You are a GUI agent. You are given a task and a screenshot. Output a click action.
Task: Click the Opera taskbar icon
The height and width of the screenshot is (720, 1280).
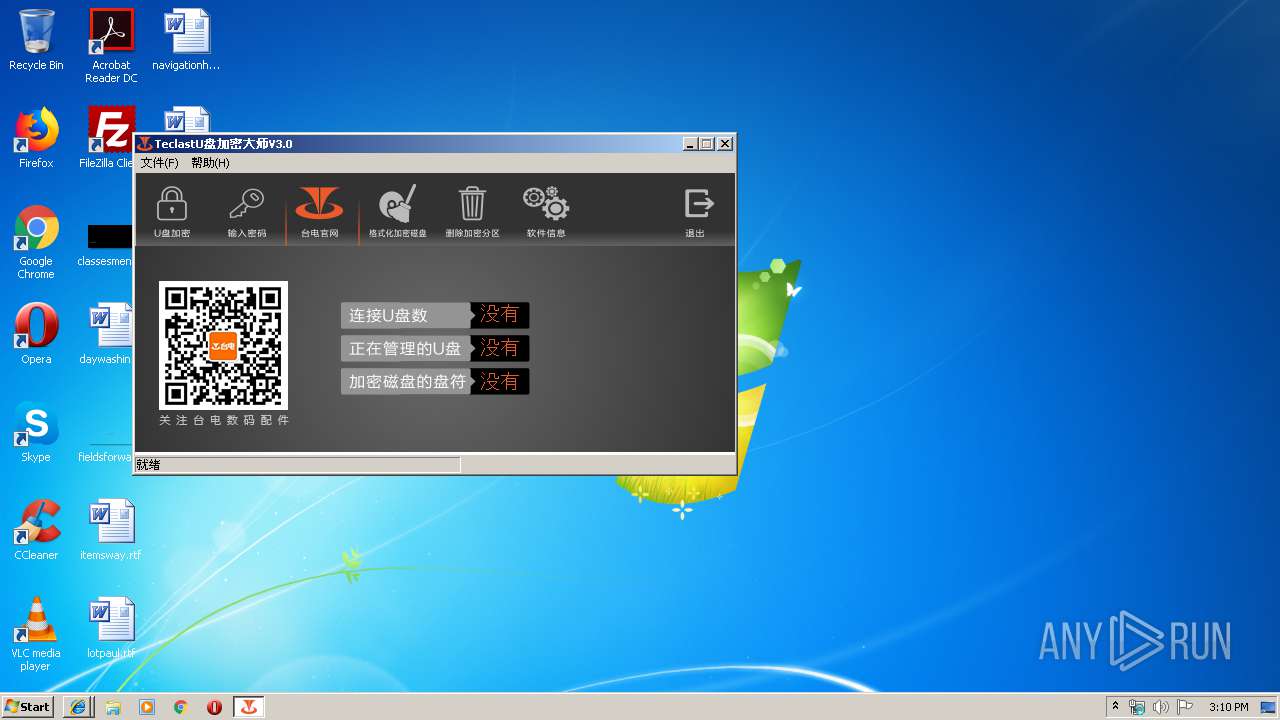point(214,707)
